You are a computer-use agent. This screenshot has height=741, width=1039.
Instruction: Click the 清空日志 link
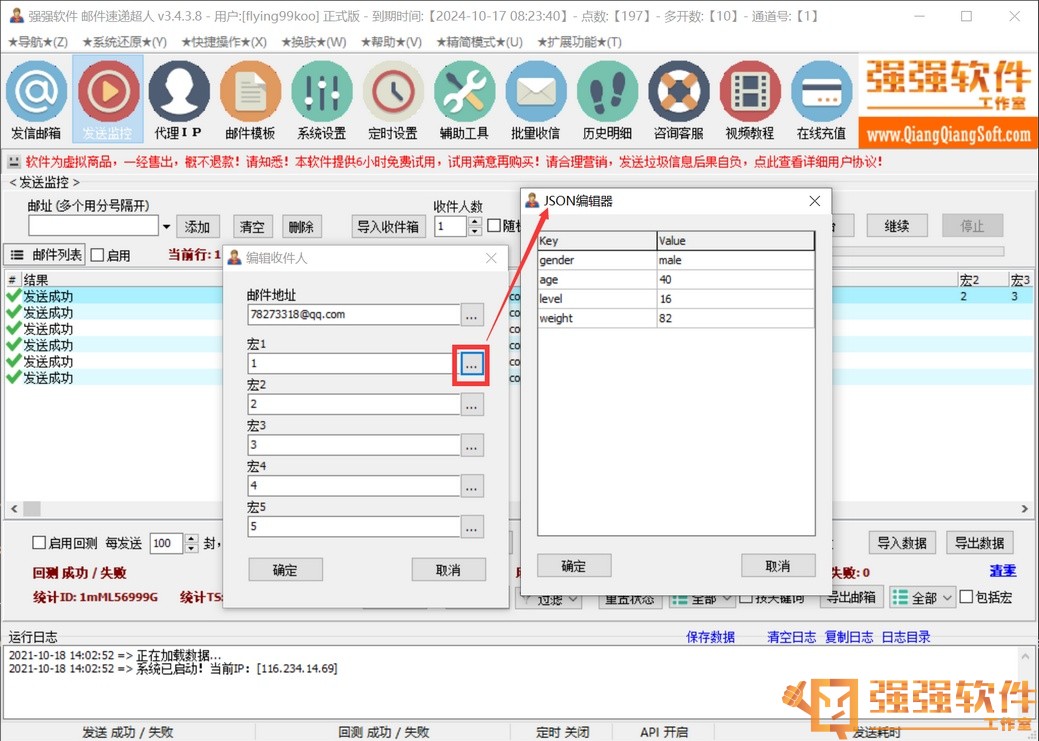tap(792, 637)
